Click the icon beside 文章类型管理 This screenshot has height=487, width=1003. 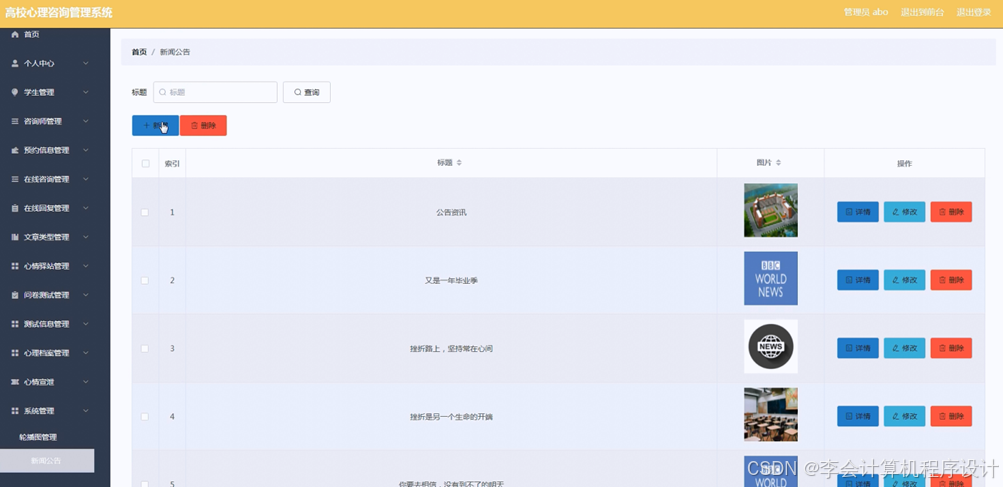pos(15,237)
